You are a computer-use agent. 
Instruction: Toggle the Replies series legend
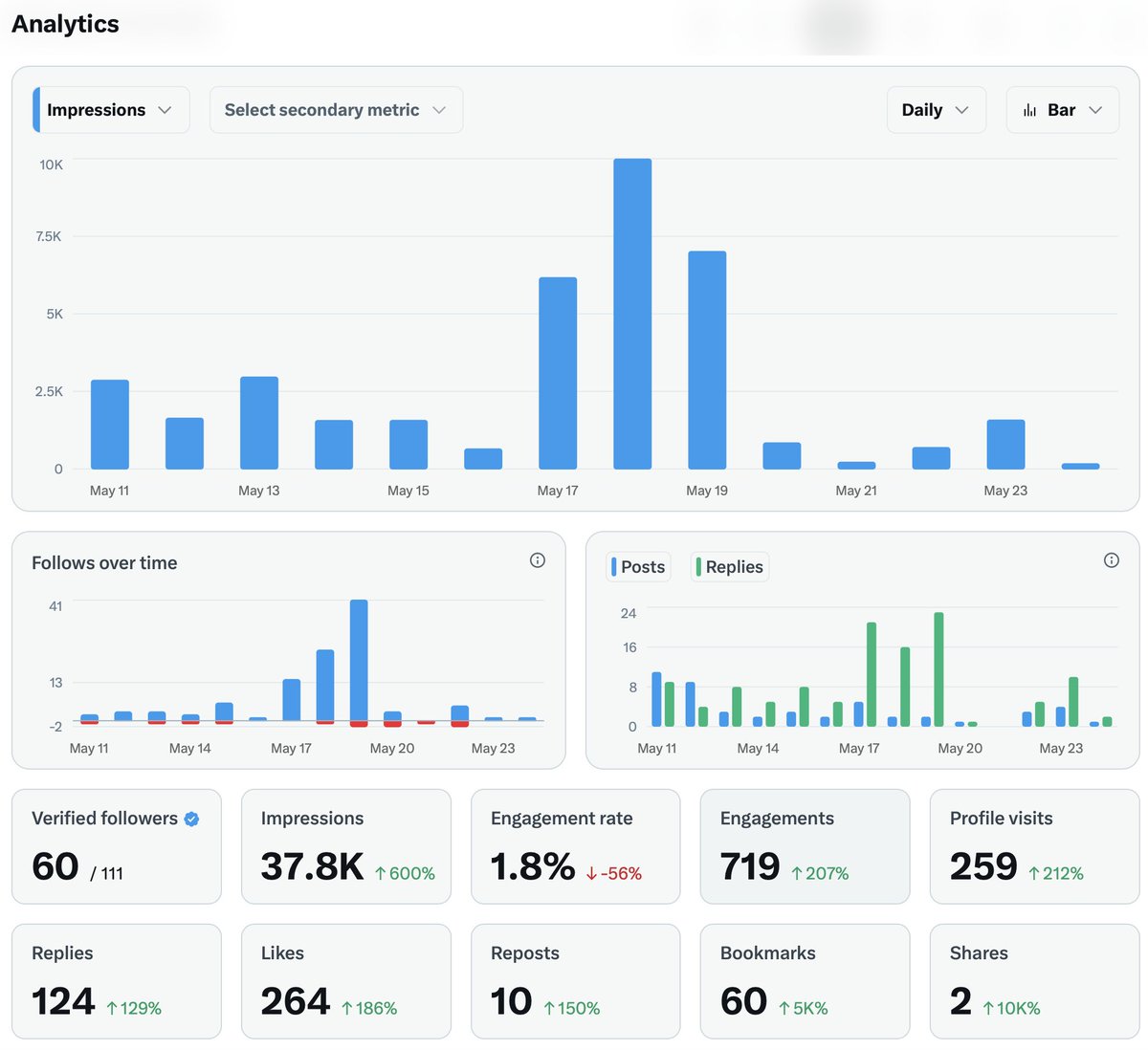(x=730, y=567)
